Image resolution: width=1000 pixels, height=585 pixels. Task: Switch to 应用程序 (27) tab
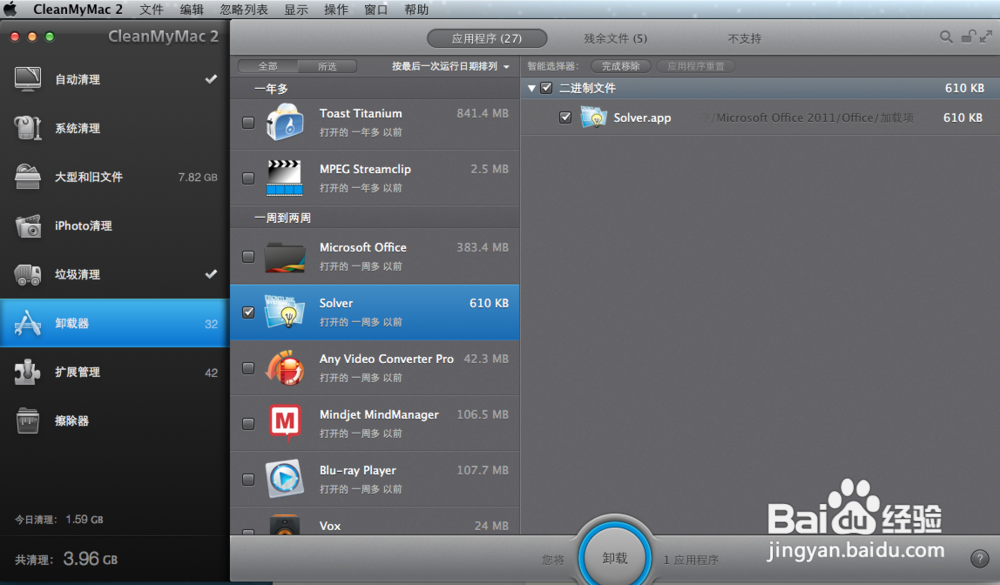coord(487,38)
